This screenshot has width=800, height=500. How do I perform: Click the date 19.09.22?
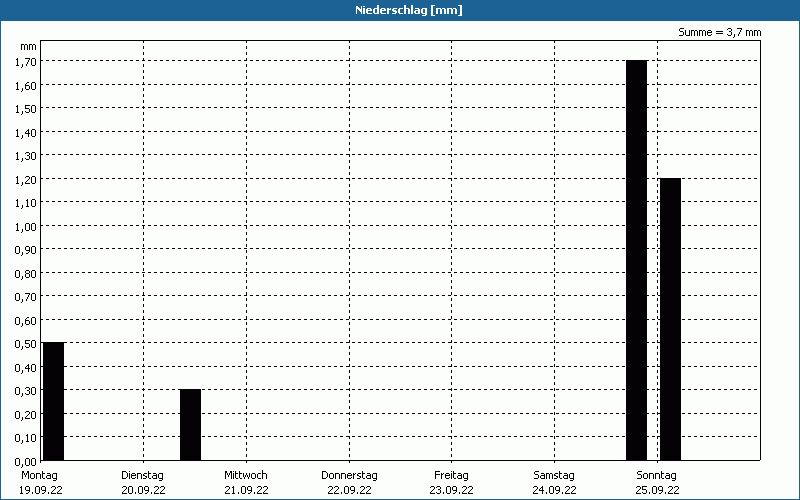41,490
